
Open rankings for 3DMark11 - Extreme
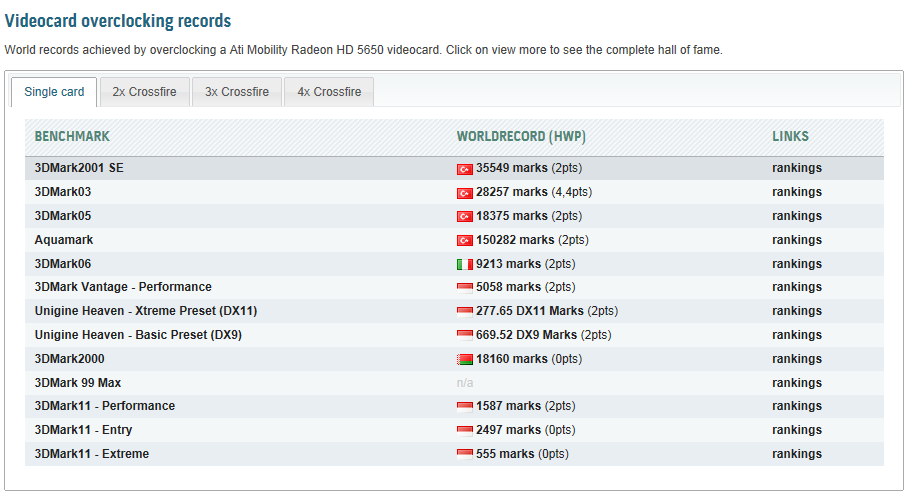(x=797, y=454)
